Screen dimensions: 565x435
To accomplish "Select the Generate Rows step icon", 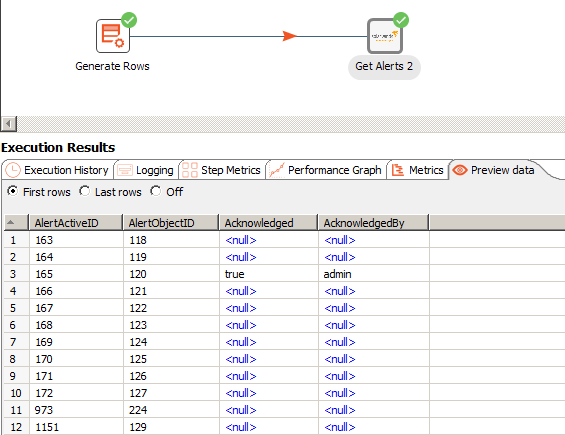I will [x=113, y=36].
